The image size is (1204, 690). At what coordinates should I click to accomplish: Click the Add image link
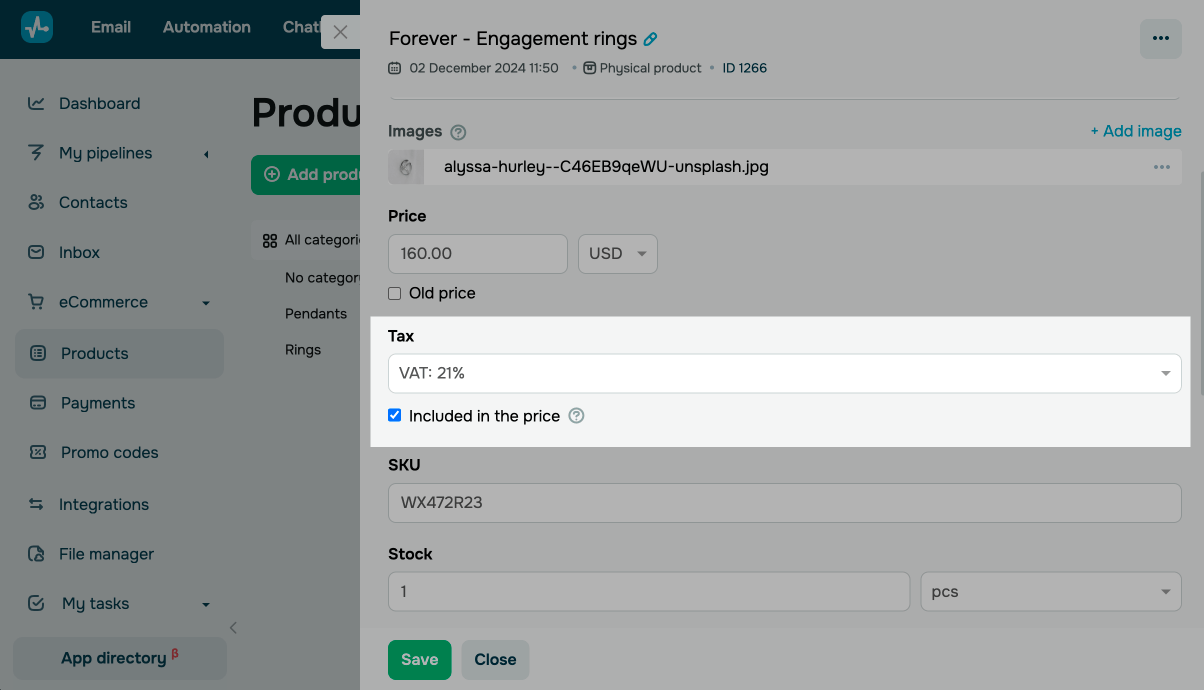tap(1135, 131)
